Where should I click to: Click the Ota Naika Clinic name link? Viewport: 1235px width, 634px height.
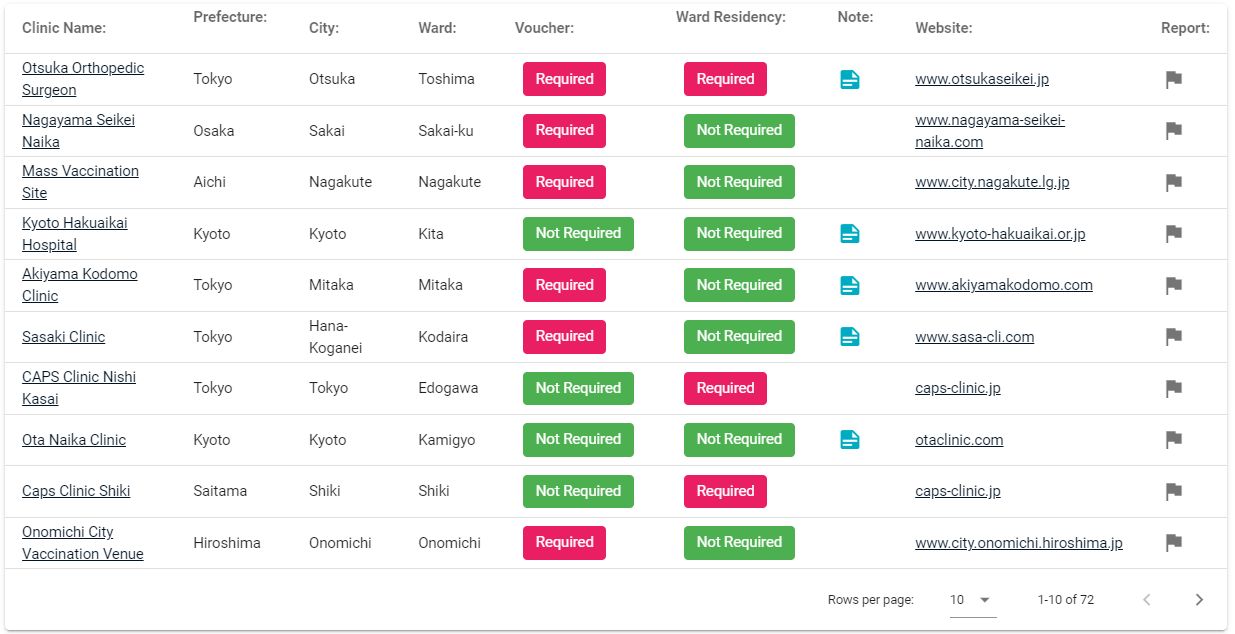(74, 440)
